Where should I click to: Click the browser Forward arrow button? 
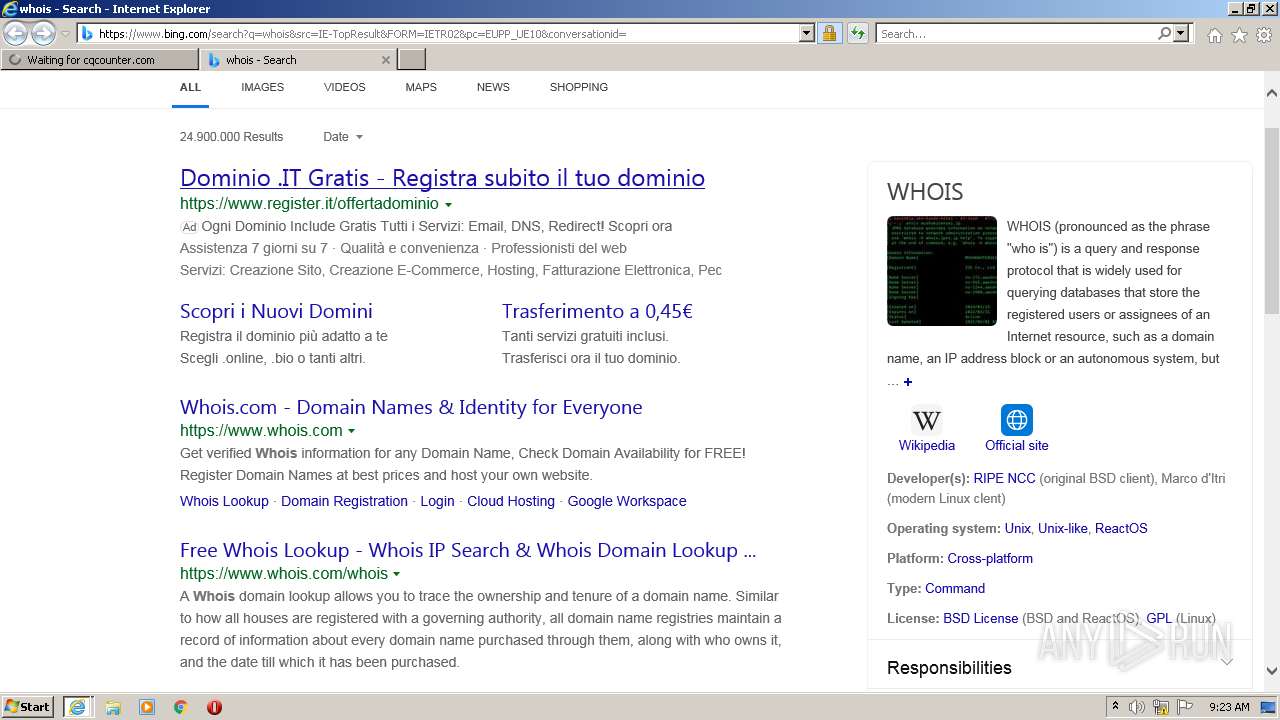43,33
